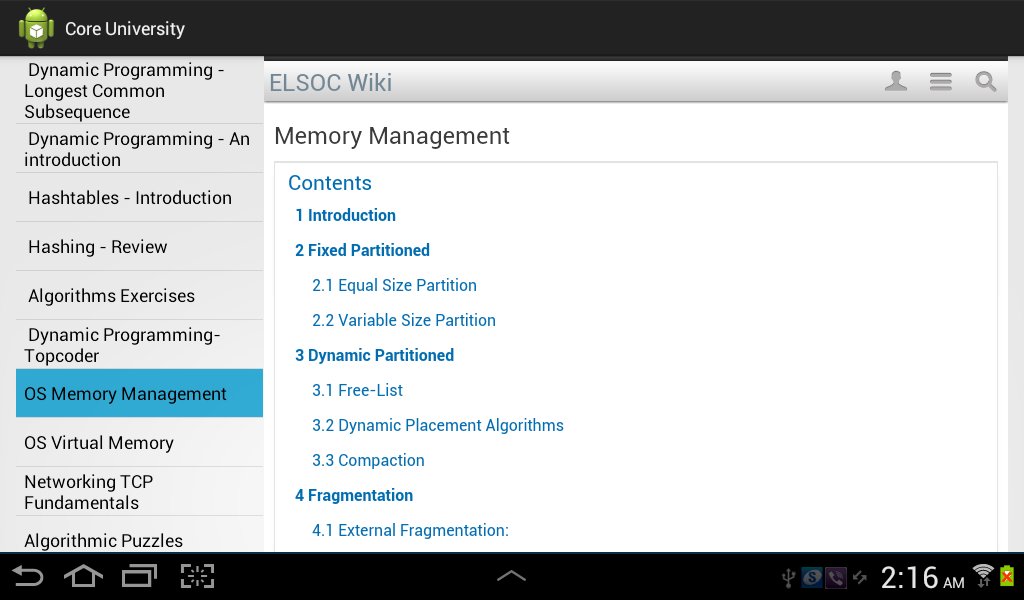This screenshot has height=600, width=1024.
Task: Collapse the navigation bar with the chevron
Action: click(x=511, y=576)
